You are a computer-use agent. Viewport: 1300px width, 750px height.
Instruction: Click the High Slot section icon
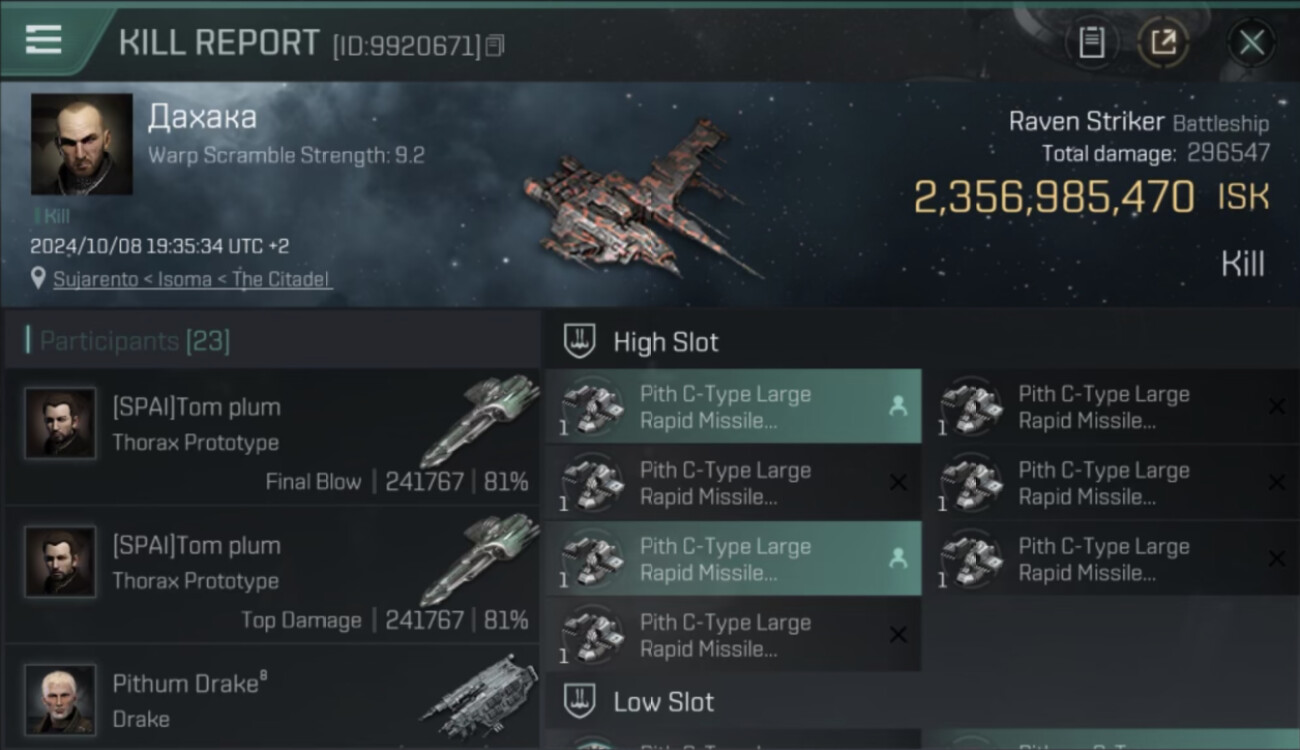[580, 341]
